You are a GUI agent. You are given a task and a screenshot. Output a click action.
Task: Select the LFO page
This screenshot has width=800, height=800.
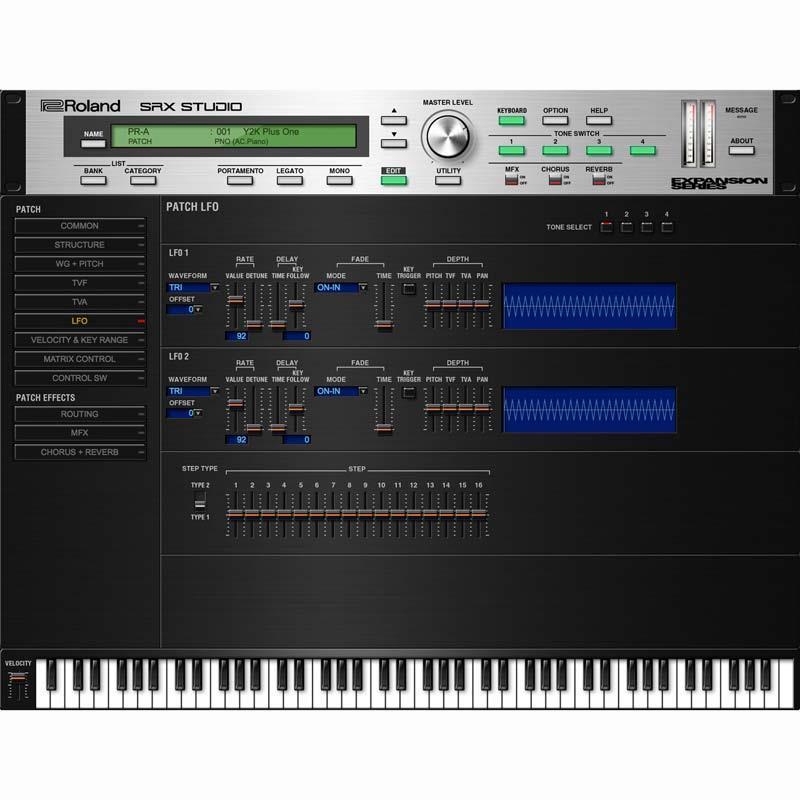(80, 321)
